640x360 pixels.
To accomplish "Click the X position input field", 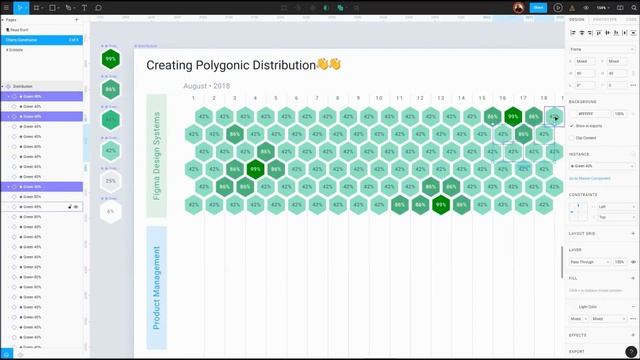I will [x=585, y=61].
